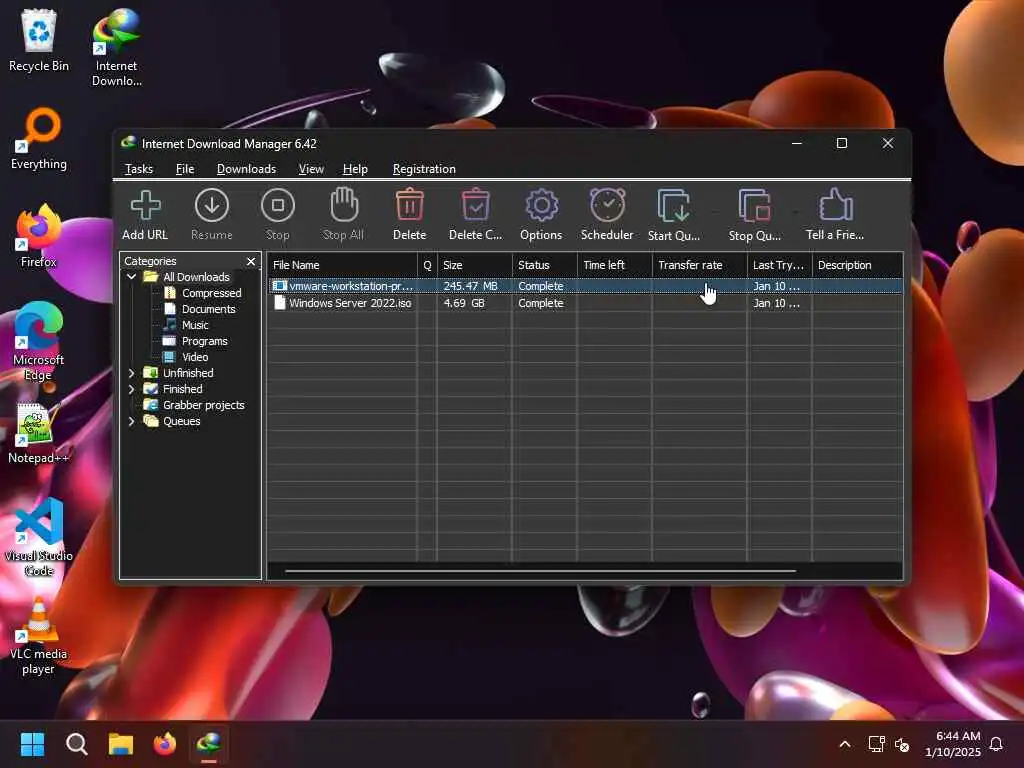The width and height of the screenshot is (1024, 768).
Task: Expand the Finished category
Action: 131,389
